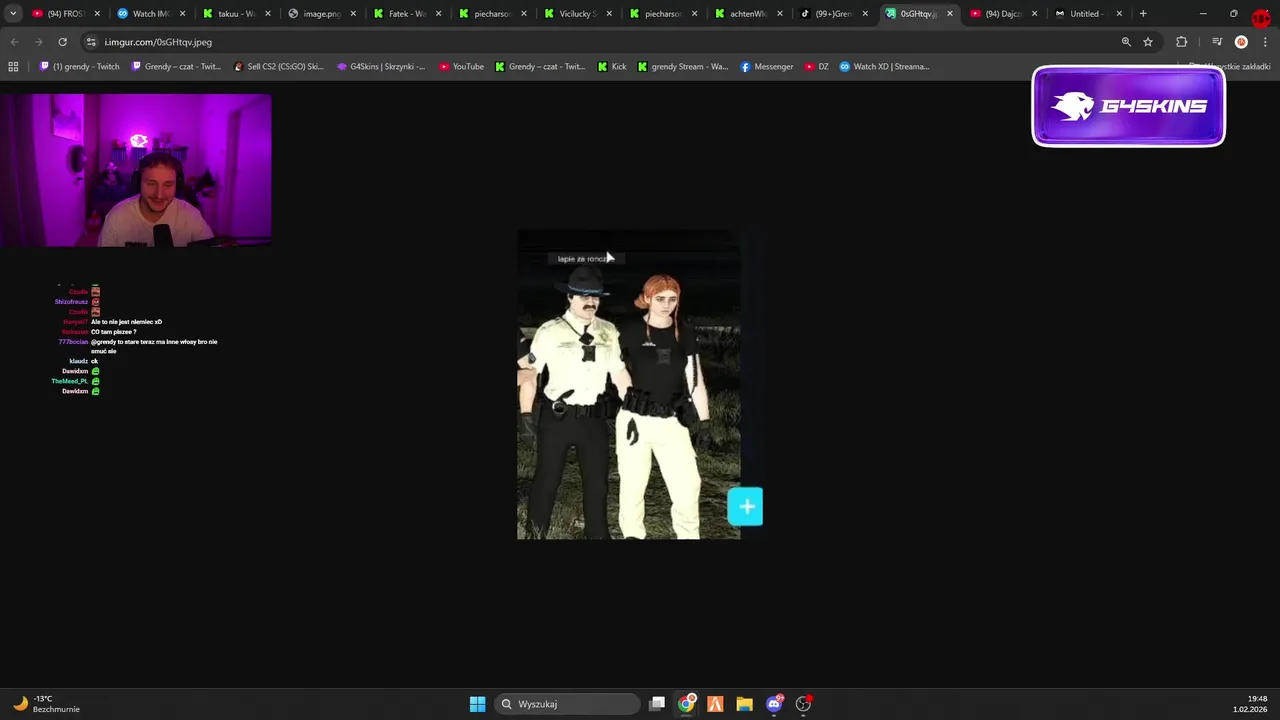Open the Windows Start menu
This screenshot has width=1280, height=720.
(478, 704)
